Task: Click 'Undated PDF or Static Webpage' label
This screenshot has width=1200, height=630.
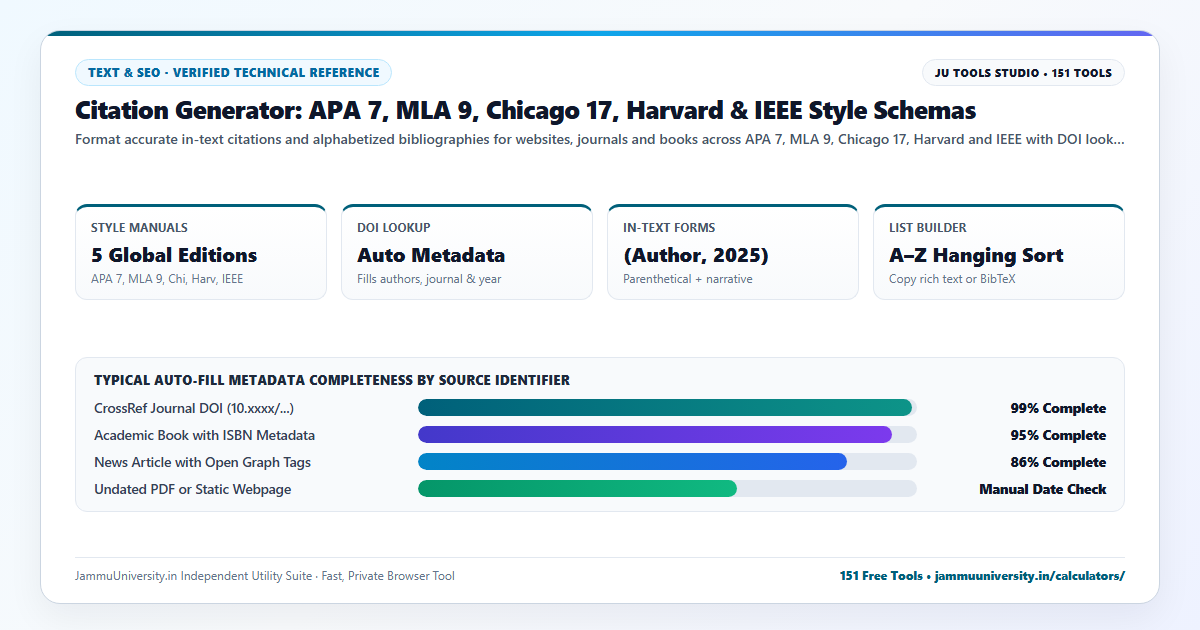Action: click(193, 489)
